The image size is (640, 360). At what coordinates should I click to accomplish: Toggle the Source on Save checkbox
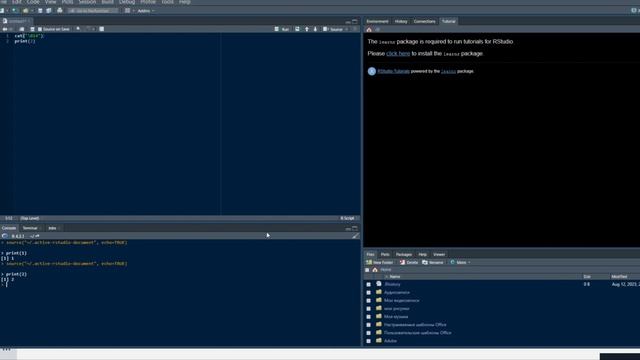(x=40, y=29)
